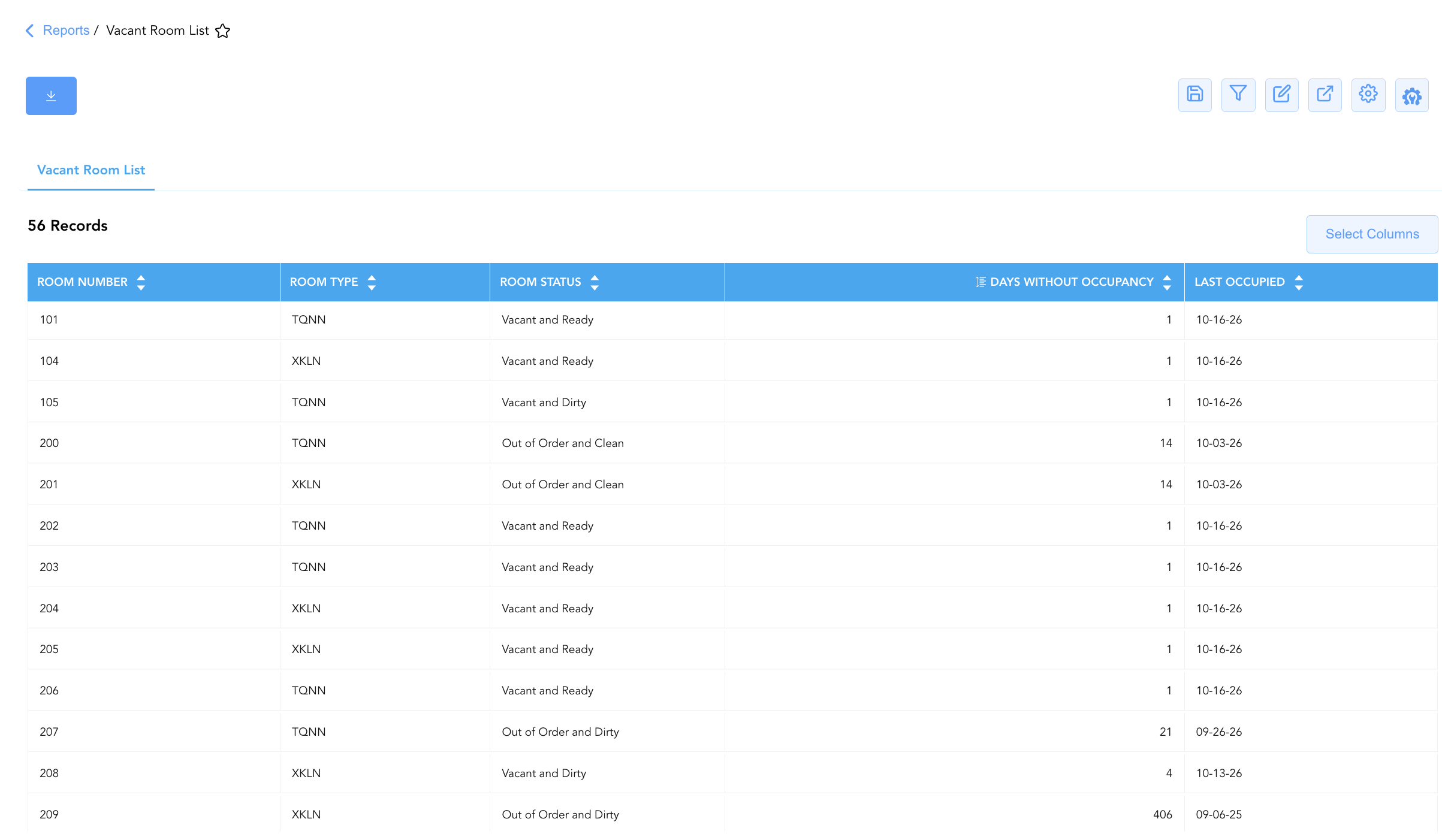Sort by Room Type column arrows

click(x=372, y=282)
